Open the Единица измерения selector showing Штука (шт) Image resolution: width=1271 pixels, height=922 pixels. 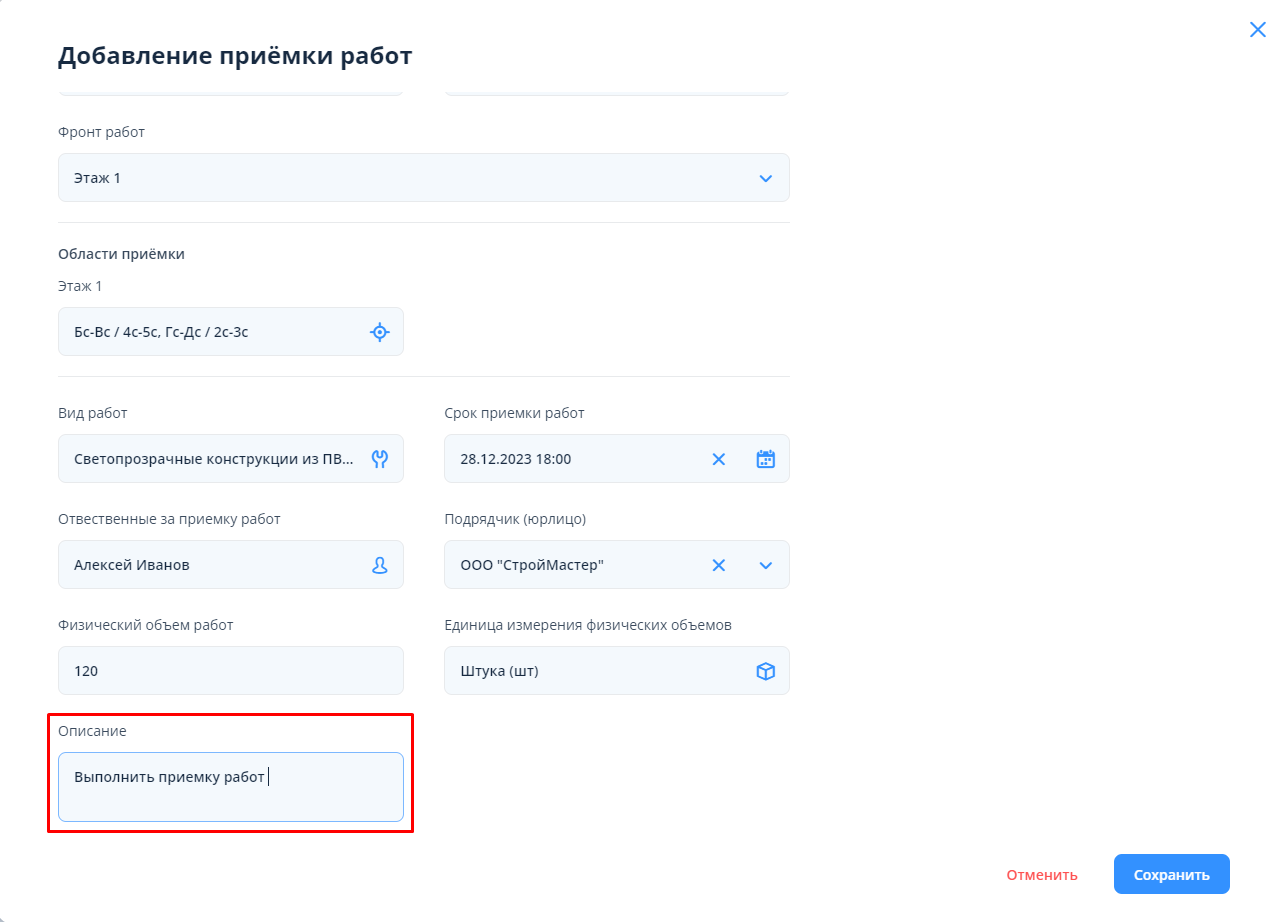[595, 671]
